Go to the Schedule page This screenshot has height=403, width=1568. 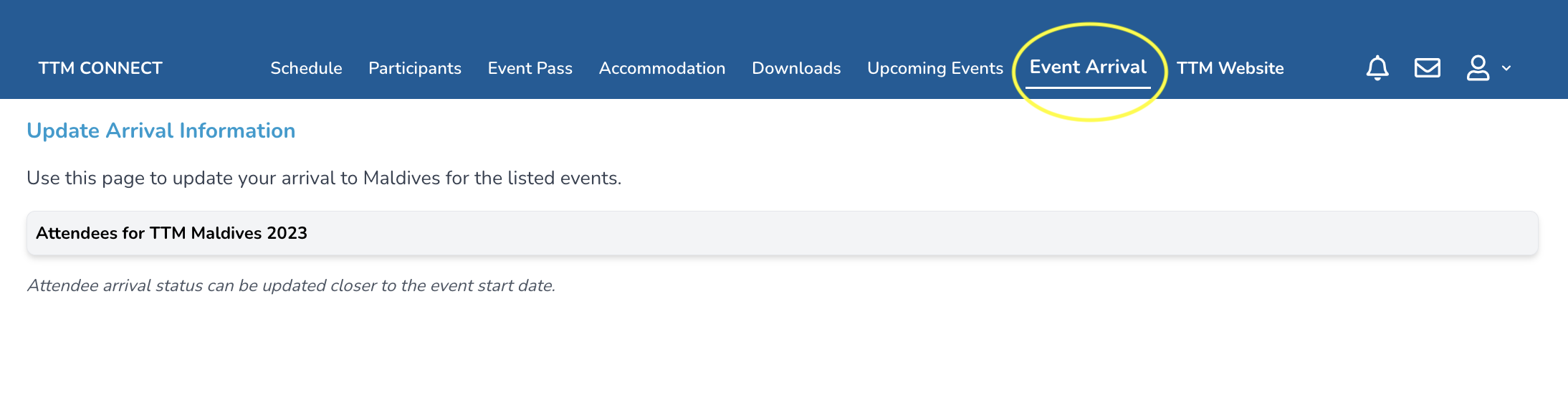coord(306,68)
